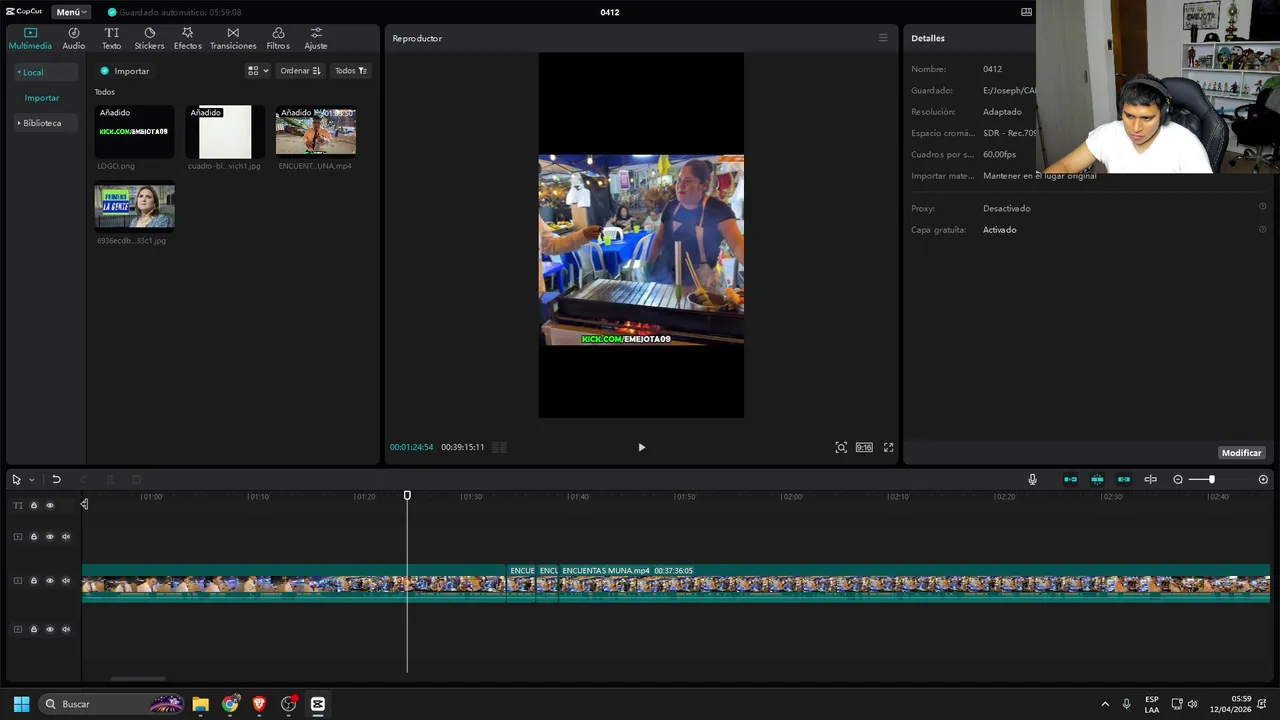The width and height of the screenshot is (1280, 720).
Task: Switch to the Texto tab
Action: pos(111,39)
